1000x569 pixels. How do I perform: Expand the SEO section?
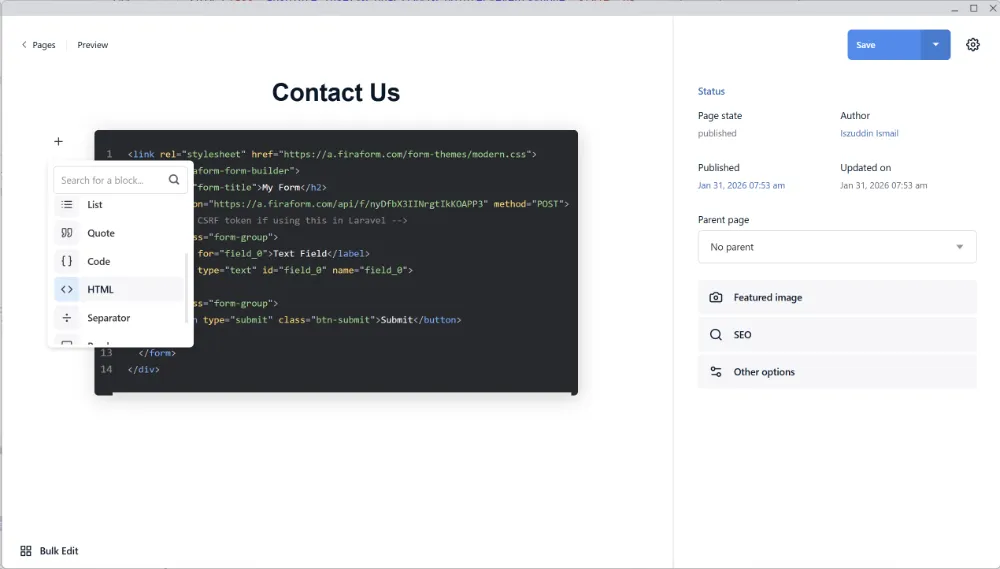point(837,334)
